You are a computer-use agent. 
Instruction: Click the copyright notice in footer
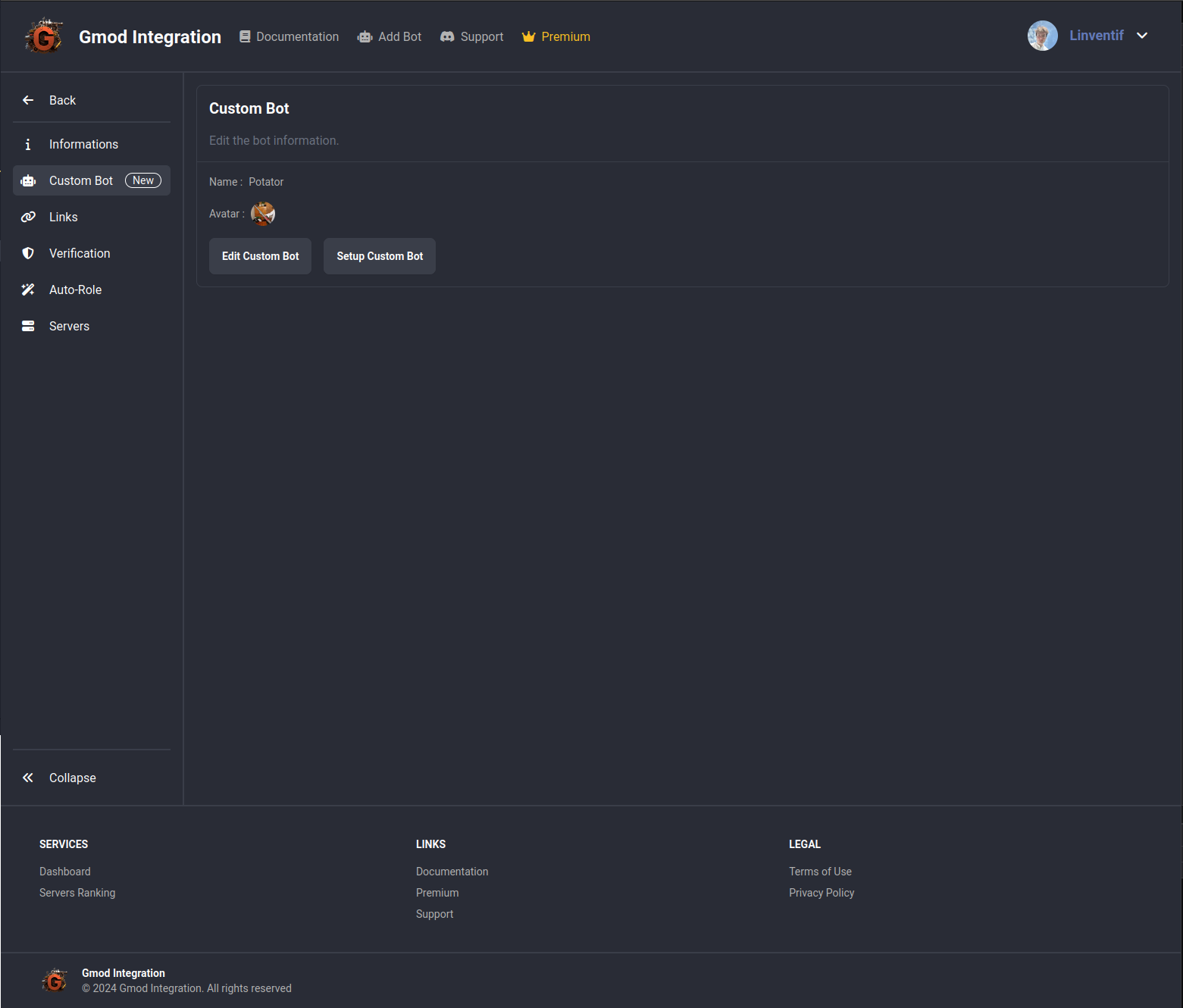coord(186,988)
